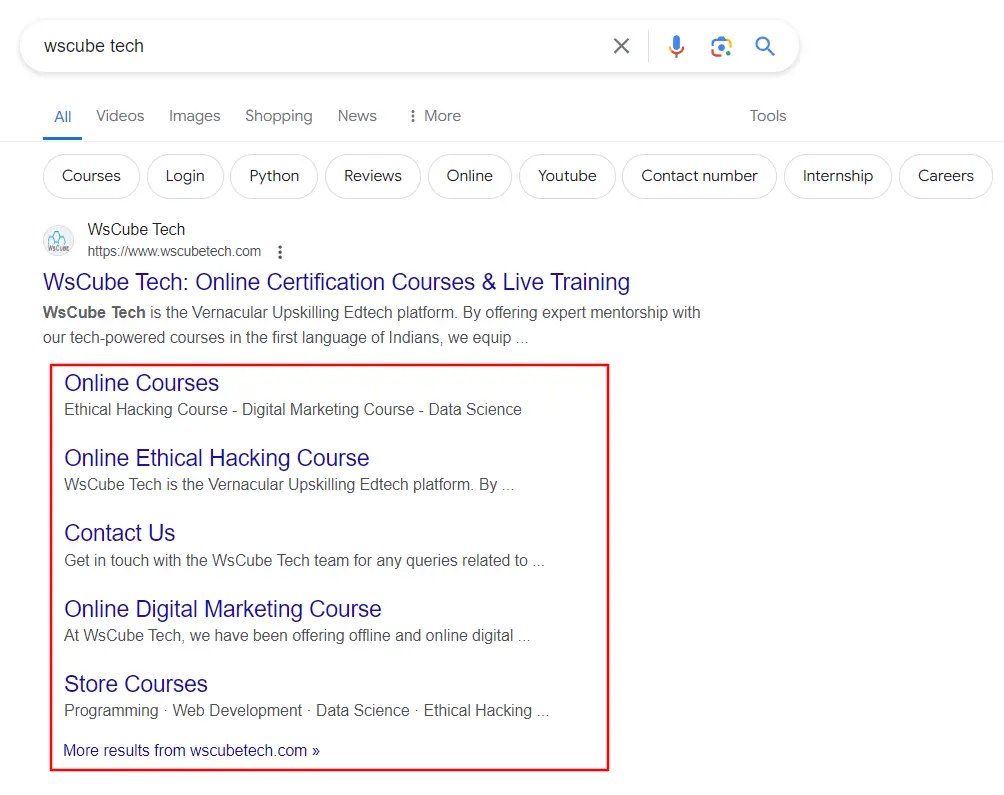Click the https://www.wscubetech.com URL text

click(174, 252)
